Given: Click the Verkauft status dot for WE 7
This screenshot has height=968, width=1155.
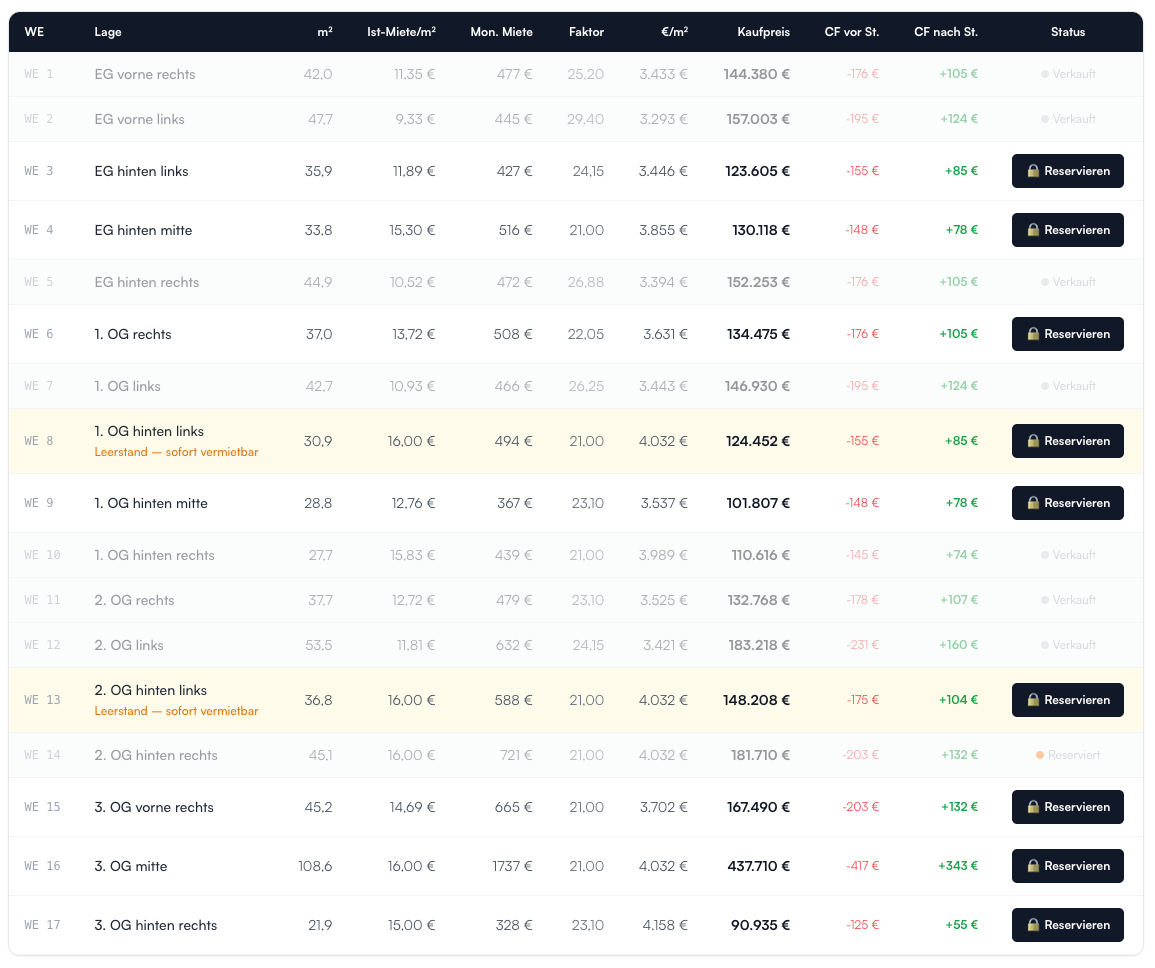Looking at the screenshot, I should click(x=1045, y=386).
